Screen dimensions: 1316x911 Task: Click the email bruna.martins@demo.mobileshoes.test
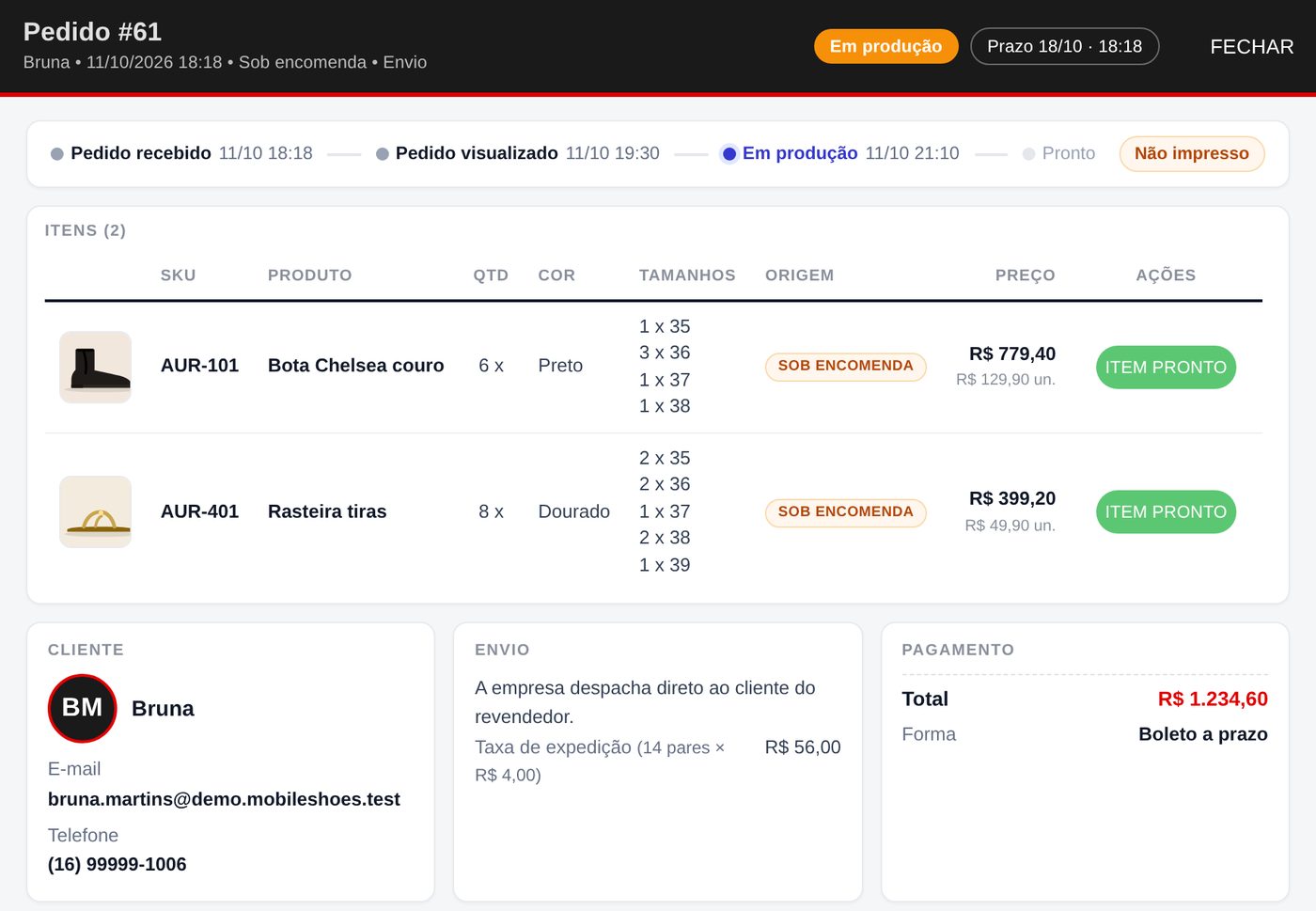tap(224, 799)
